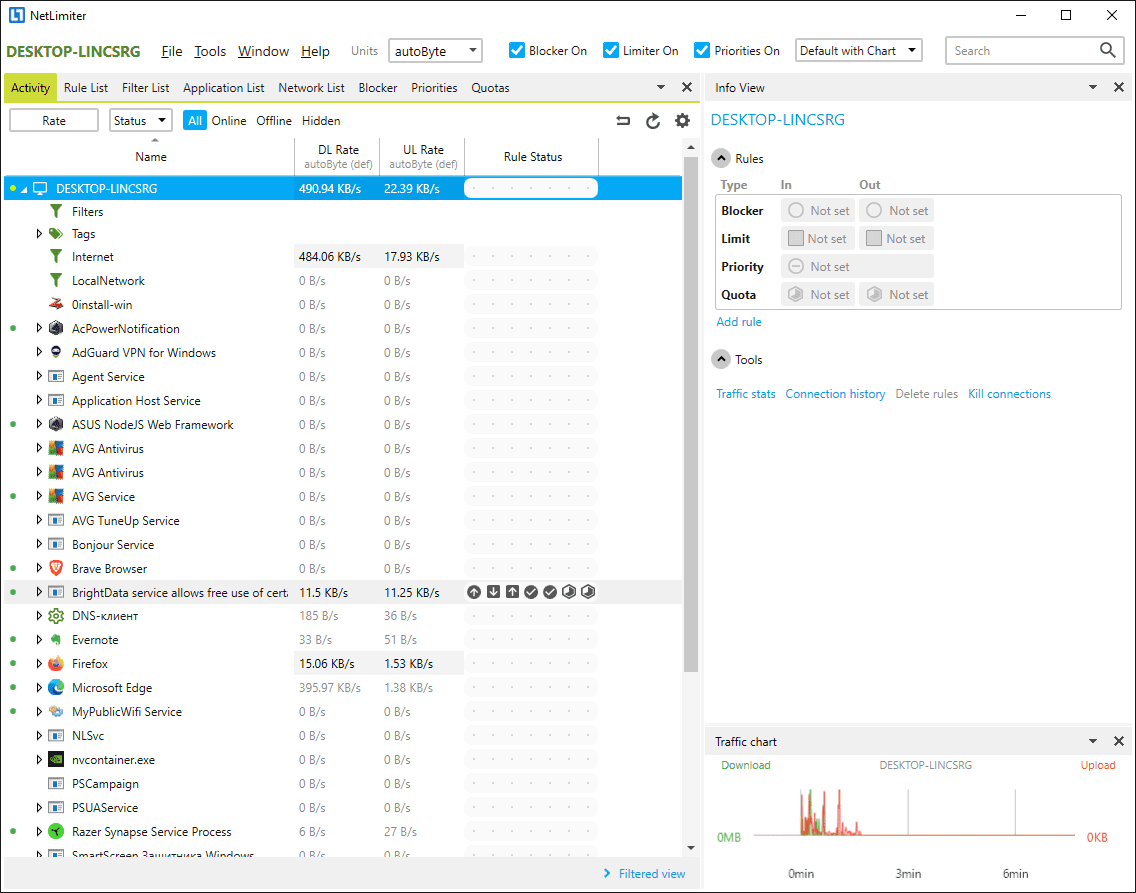This screenshot has width=1136, height=893.
Task: Switch to the Quotas tab
Action: coord(490,88)
